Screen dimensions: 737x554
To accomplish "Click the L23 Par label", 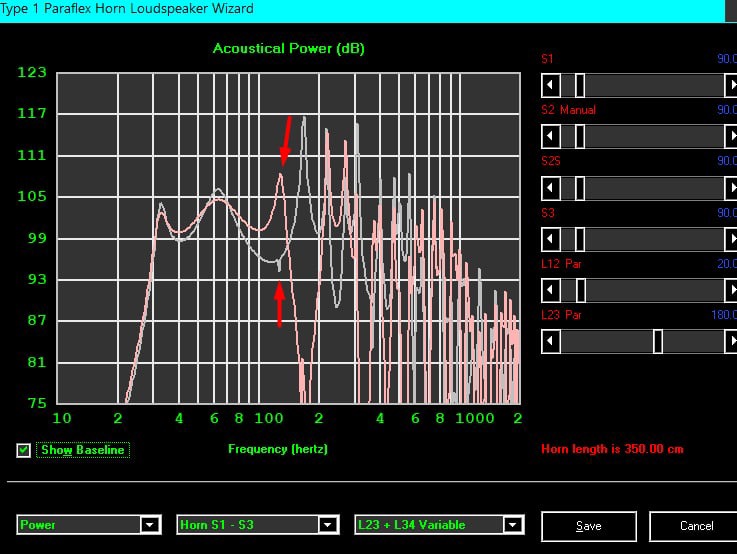I will click(x=561, y=315).
